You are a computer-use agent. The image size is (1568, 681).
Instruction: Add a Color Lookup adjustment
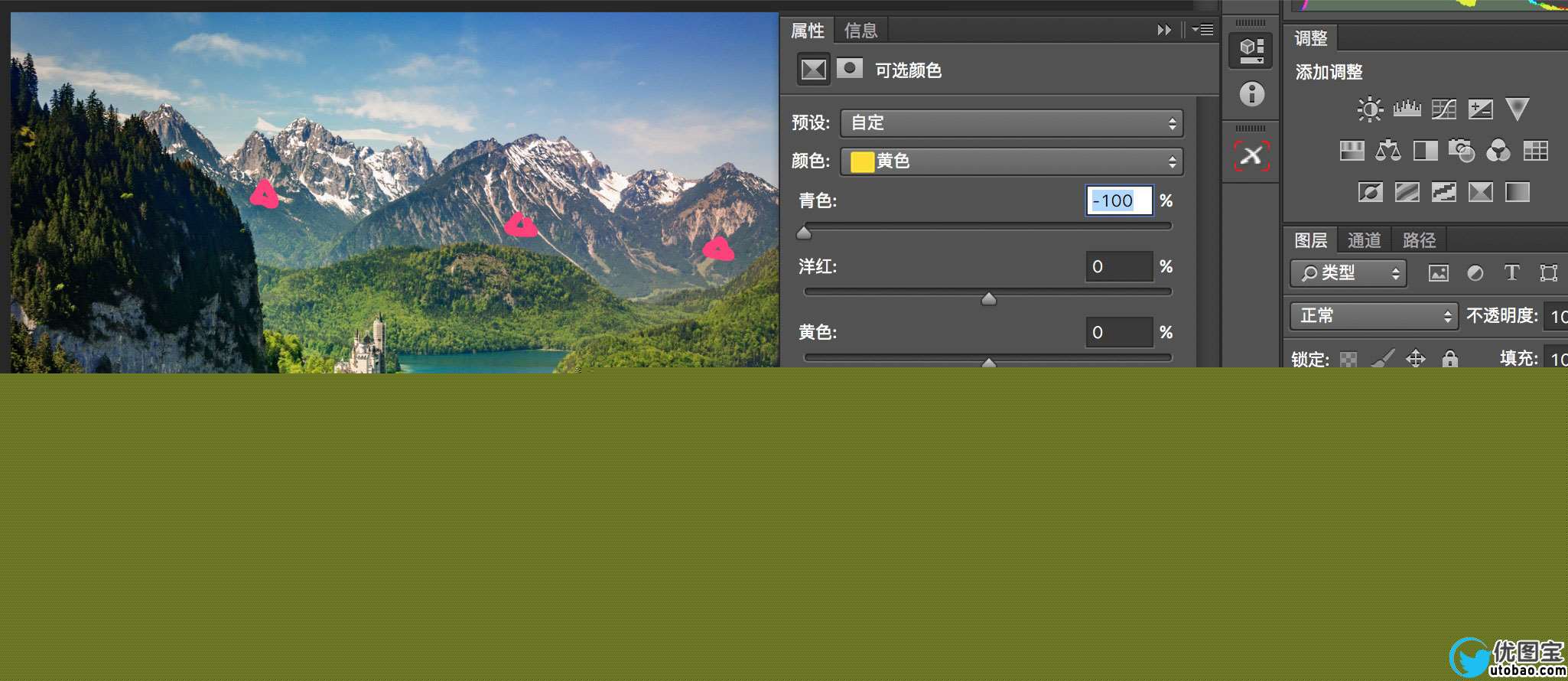coord(1536,151)
